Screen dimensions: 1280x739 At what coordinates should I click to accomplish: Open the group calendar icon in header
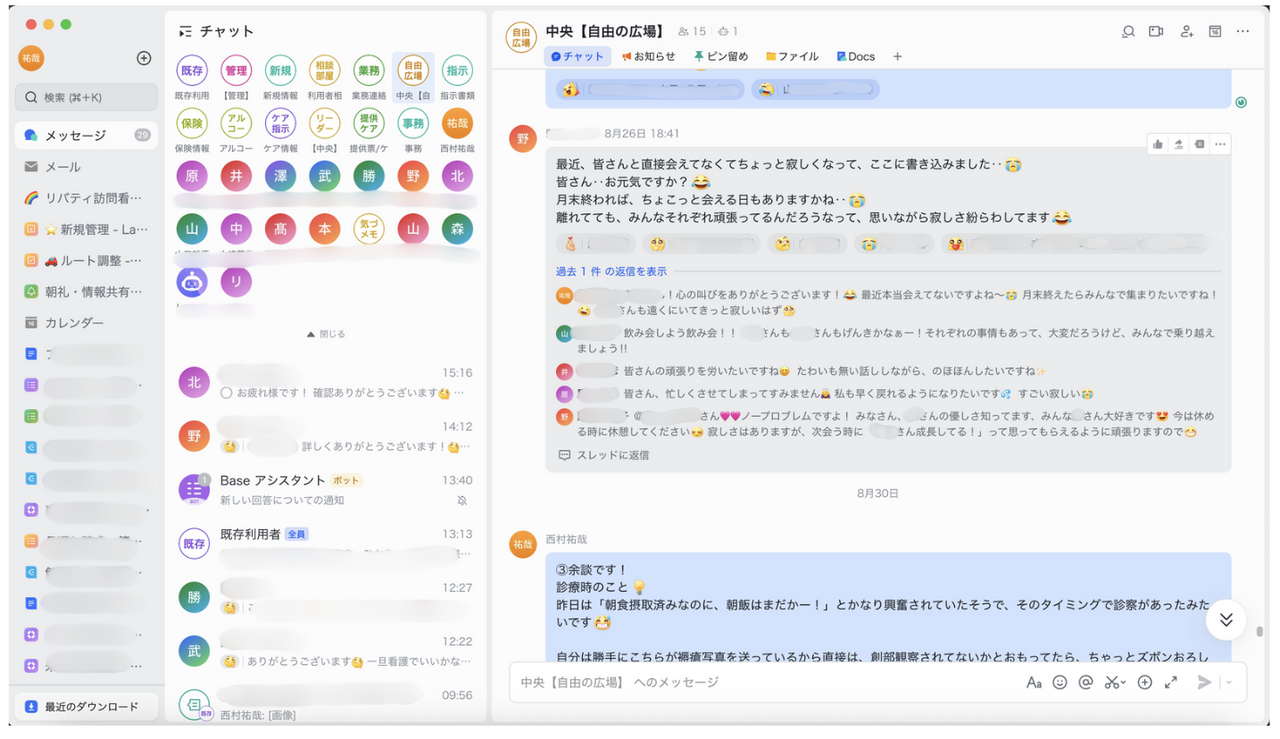[x=1215, y=31]
